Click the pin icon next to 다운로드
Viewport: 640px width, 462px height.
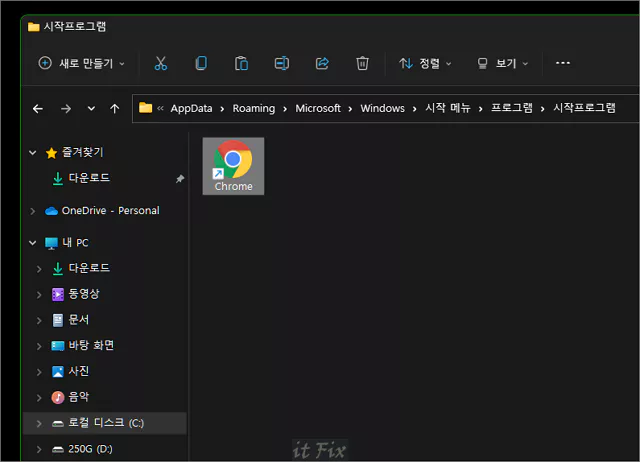tap(180, 179)
